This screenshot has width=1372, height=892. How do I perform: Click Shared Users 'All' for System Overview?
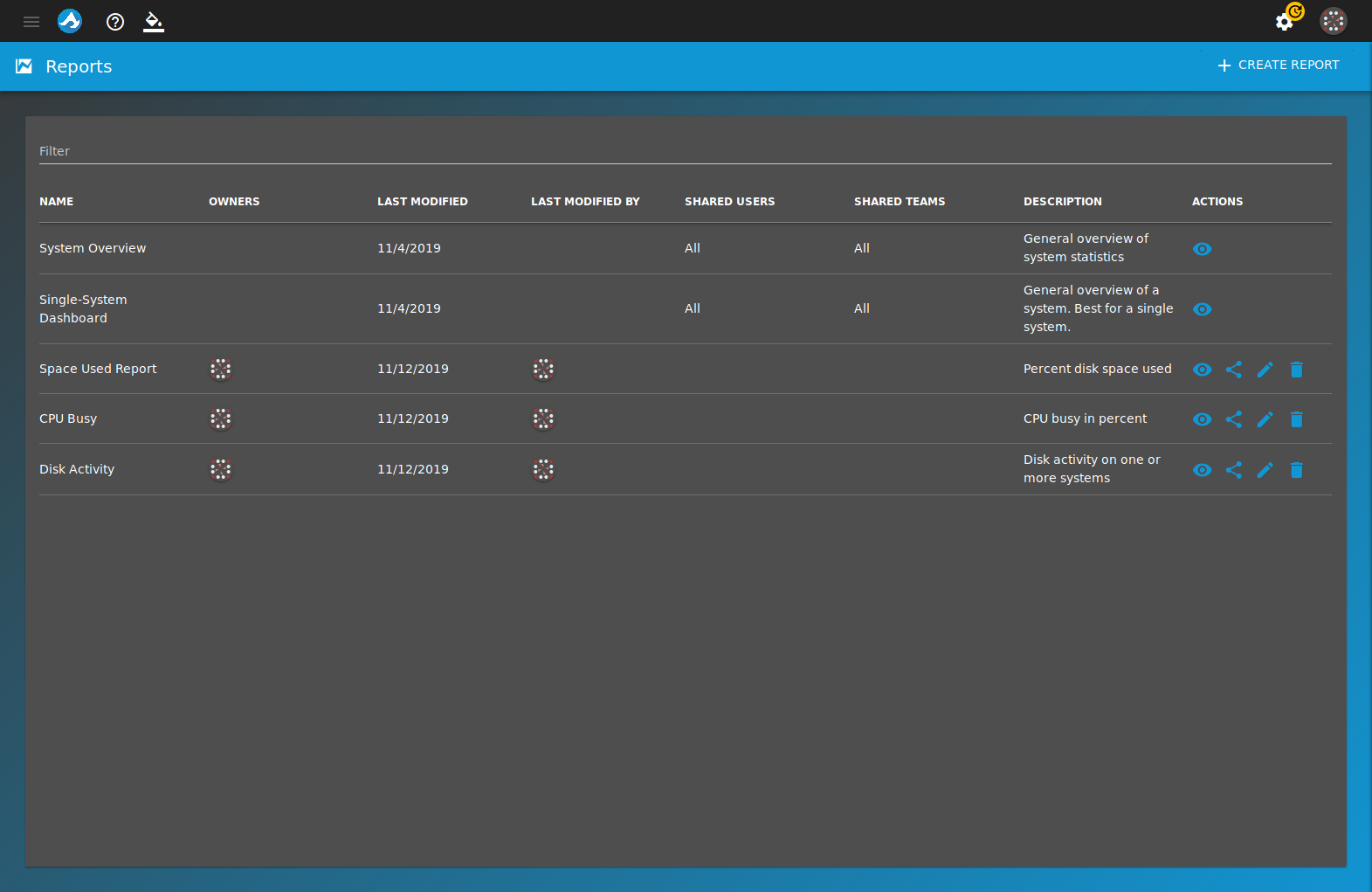(x=693, y=248)
